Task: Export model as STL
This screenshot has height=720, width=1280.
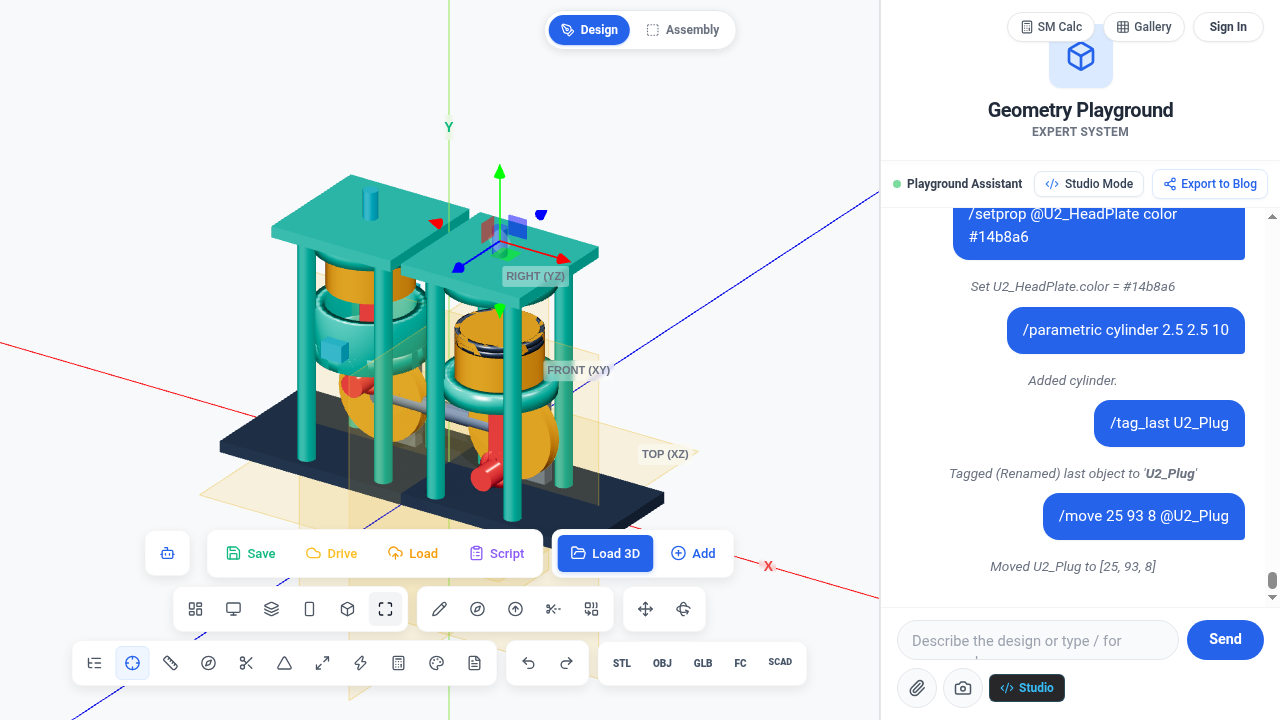Action: tap(622, 663)
